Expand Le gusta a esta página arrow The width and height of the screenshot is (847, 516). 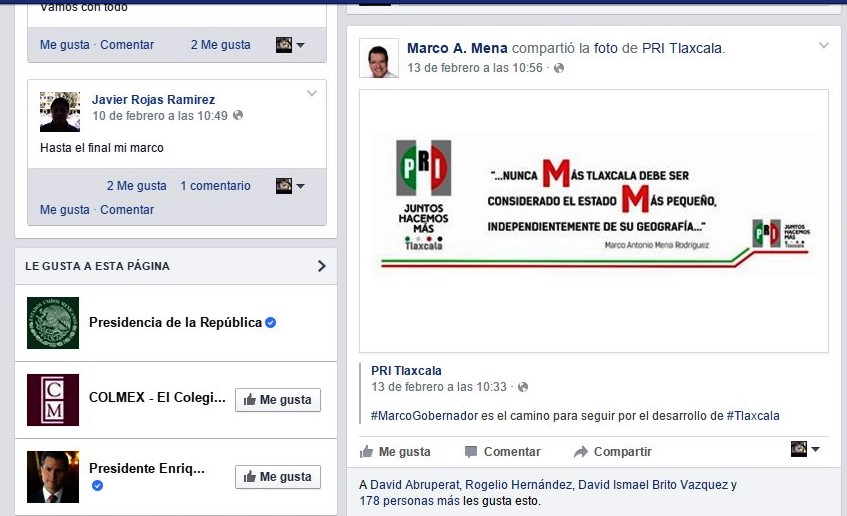coord(322,266)
